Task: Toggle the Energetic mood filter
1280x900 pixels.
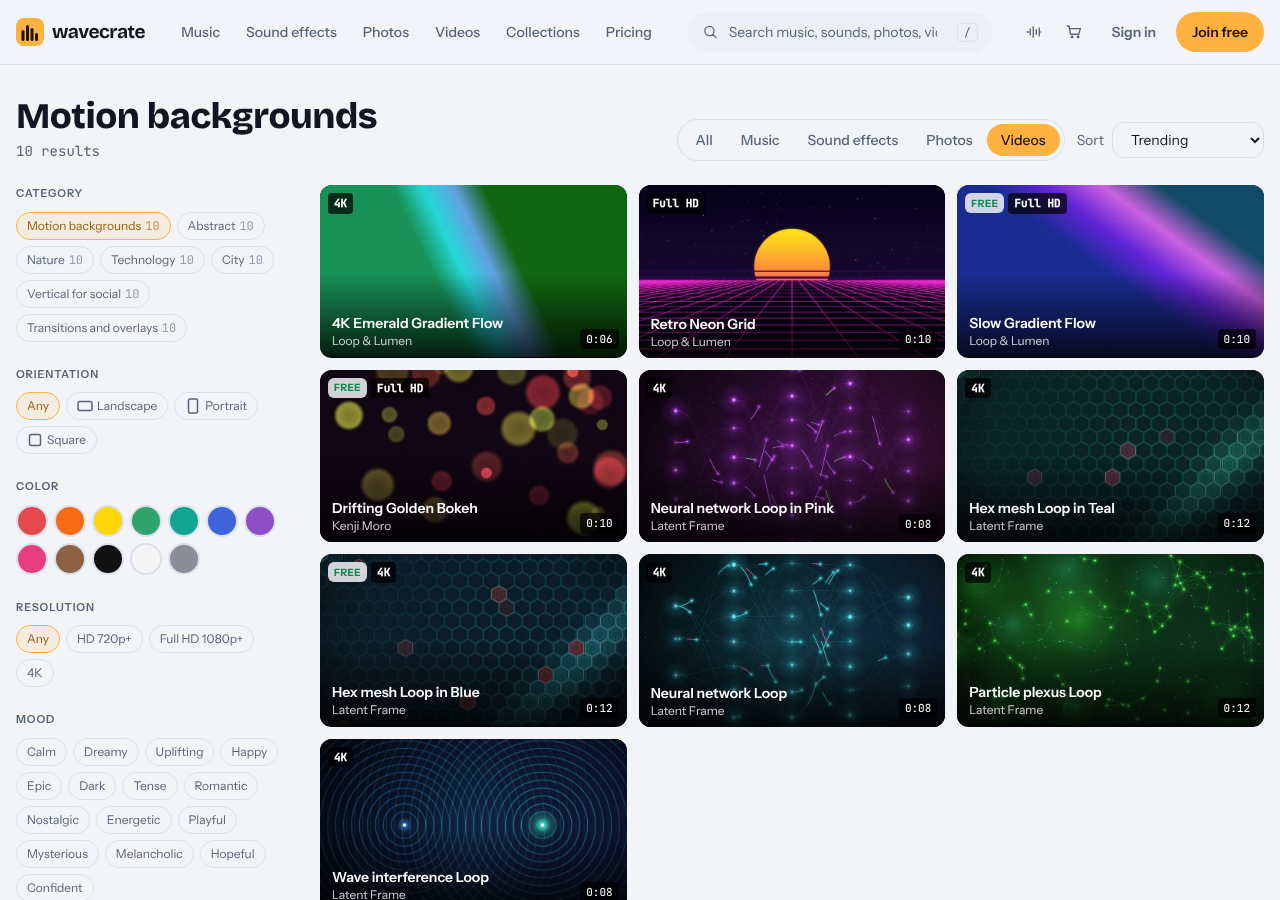Action: click(134, 820)
